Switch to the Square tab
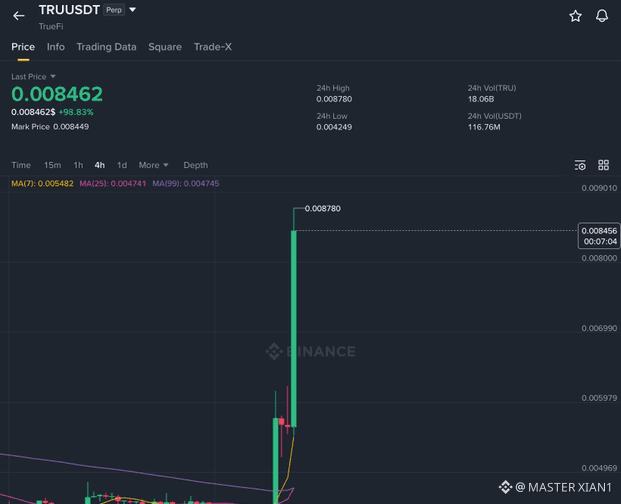Viewport: 621px width, 504px height. point(165,47)
